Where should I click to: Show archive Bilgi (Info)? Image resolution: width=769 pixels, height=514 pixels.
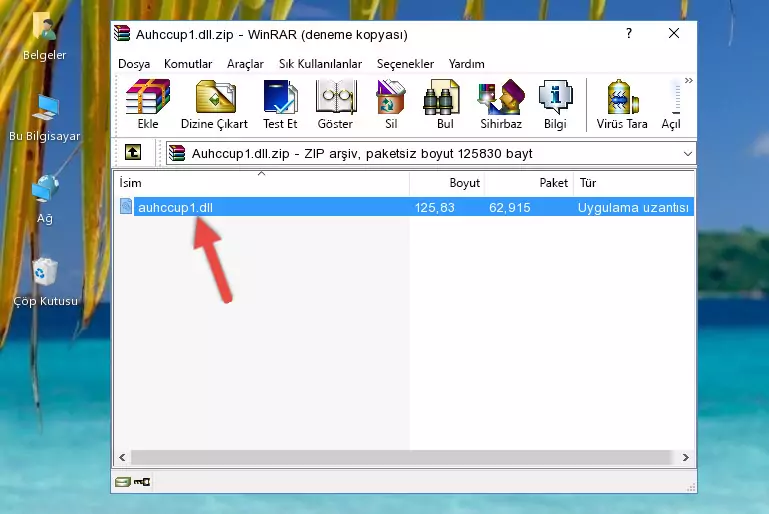click(x=555, y=104)
